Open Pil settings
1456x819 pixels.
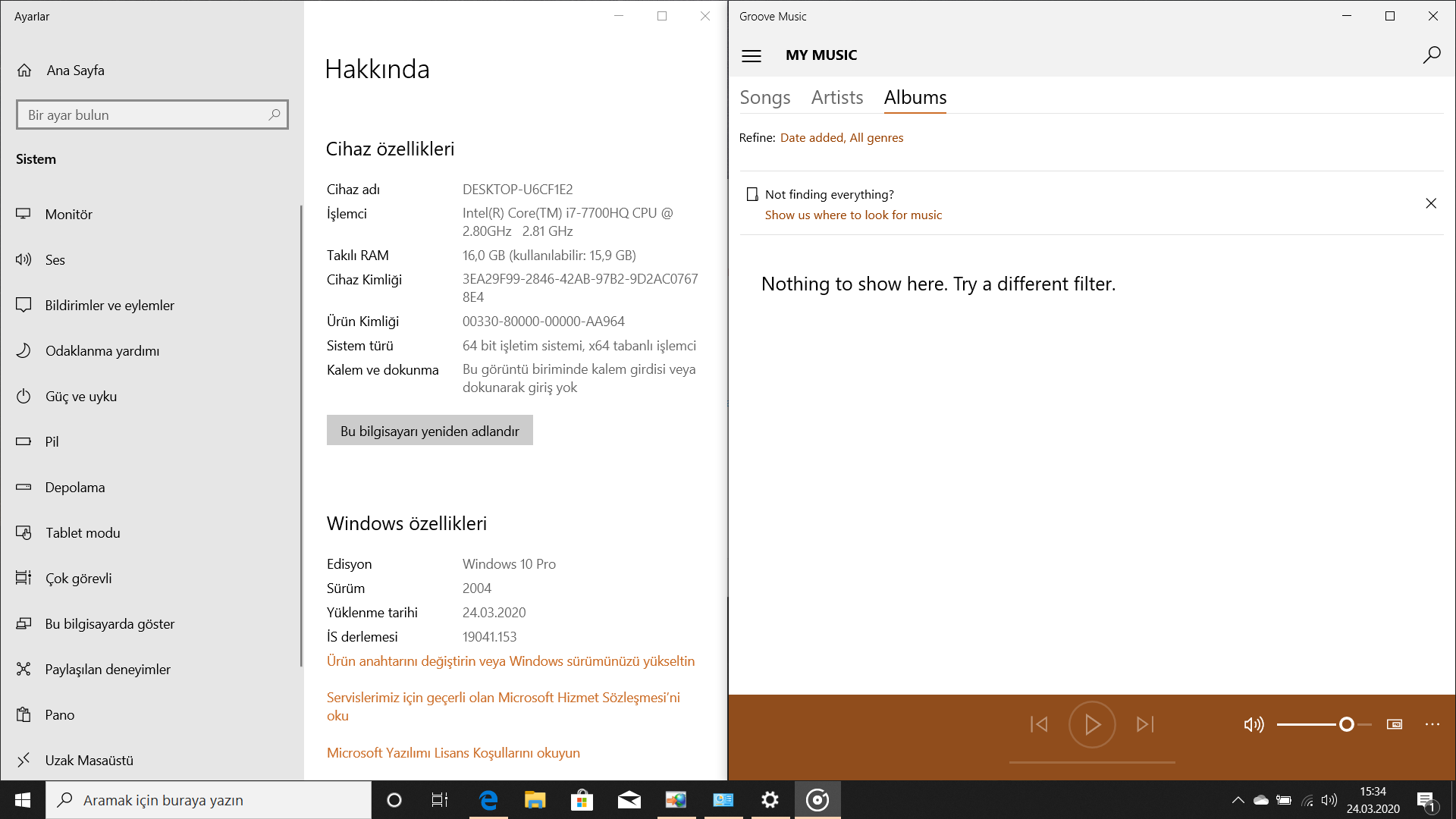coord(152,441)
